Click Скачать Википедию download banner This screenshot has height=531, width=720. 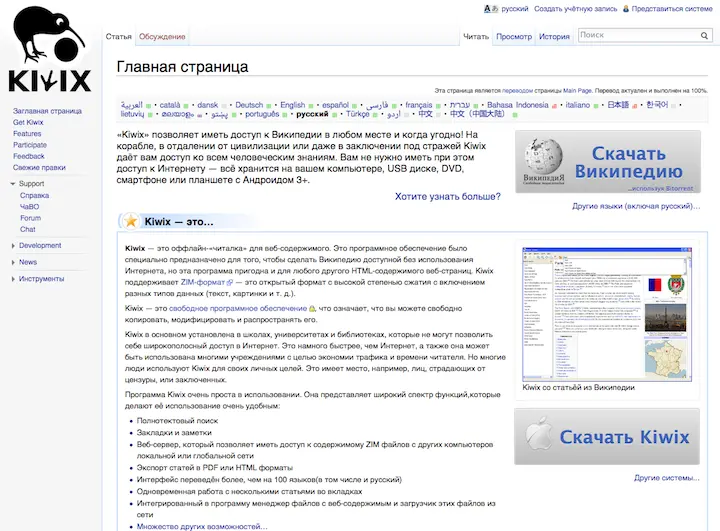(608, 161)
